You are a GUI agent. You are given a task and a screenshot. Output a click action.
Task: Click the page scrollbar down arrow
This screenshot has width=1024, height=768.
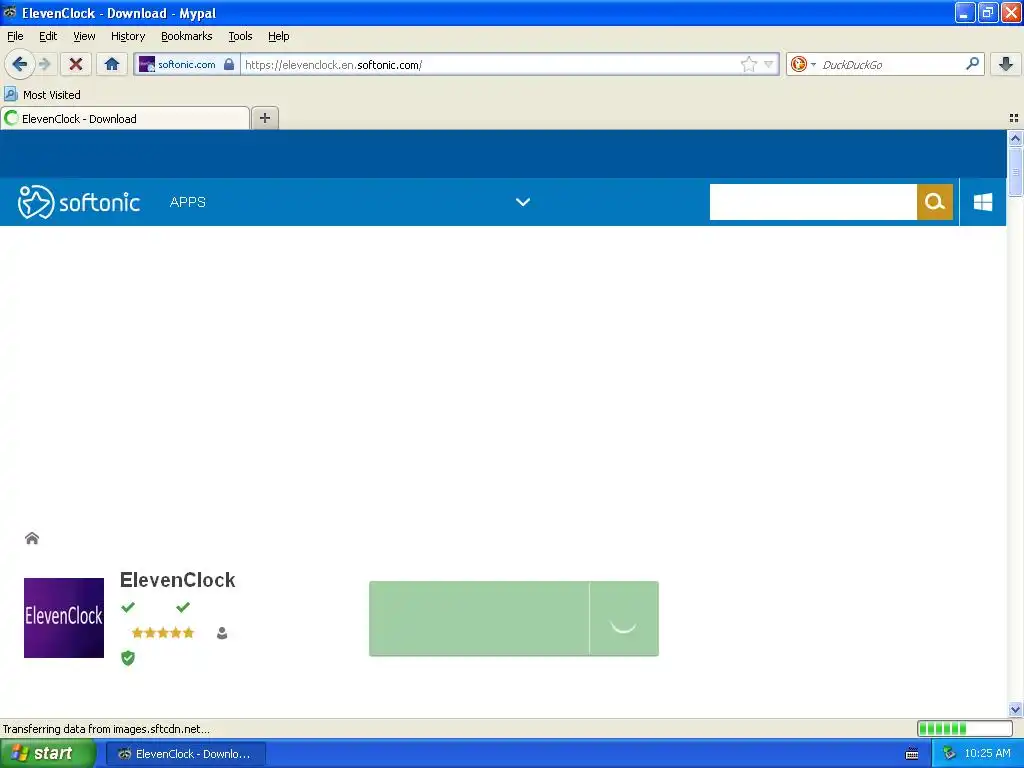pyautogui.click(x=1015, y=709)
